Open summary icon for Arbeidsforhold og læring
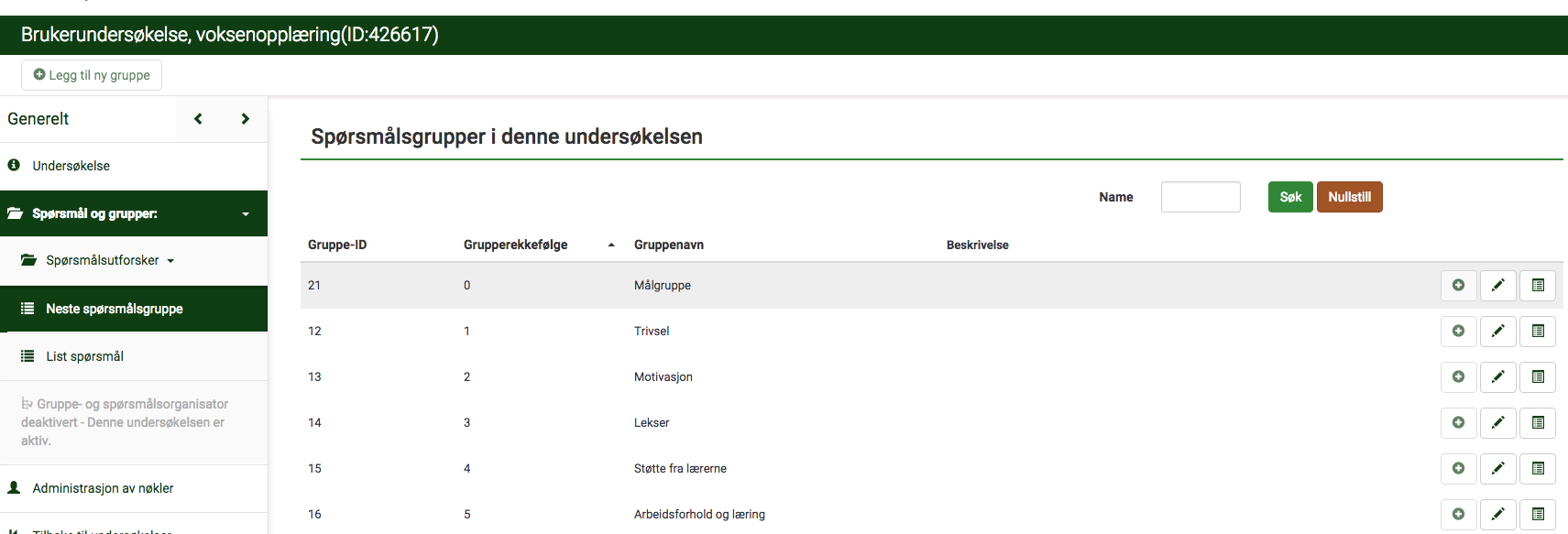The width and height of the screenshot is (1568, 534). tap(1538, 514)
